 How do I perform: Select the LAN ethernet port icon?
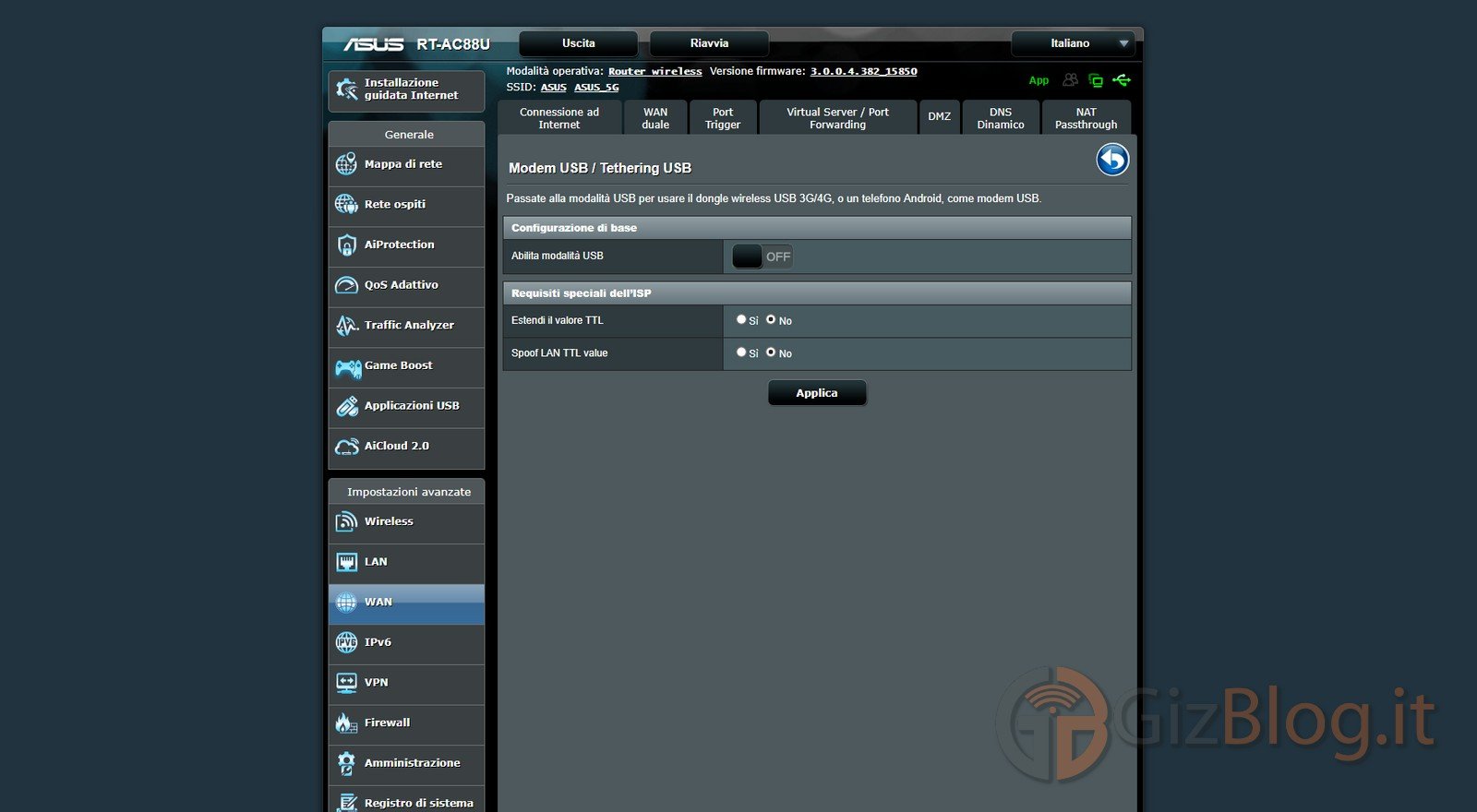[346, 562]
